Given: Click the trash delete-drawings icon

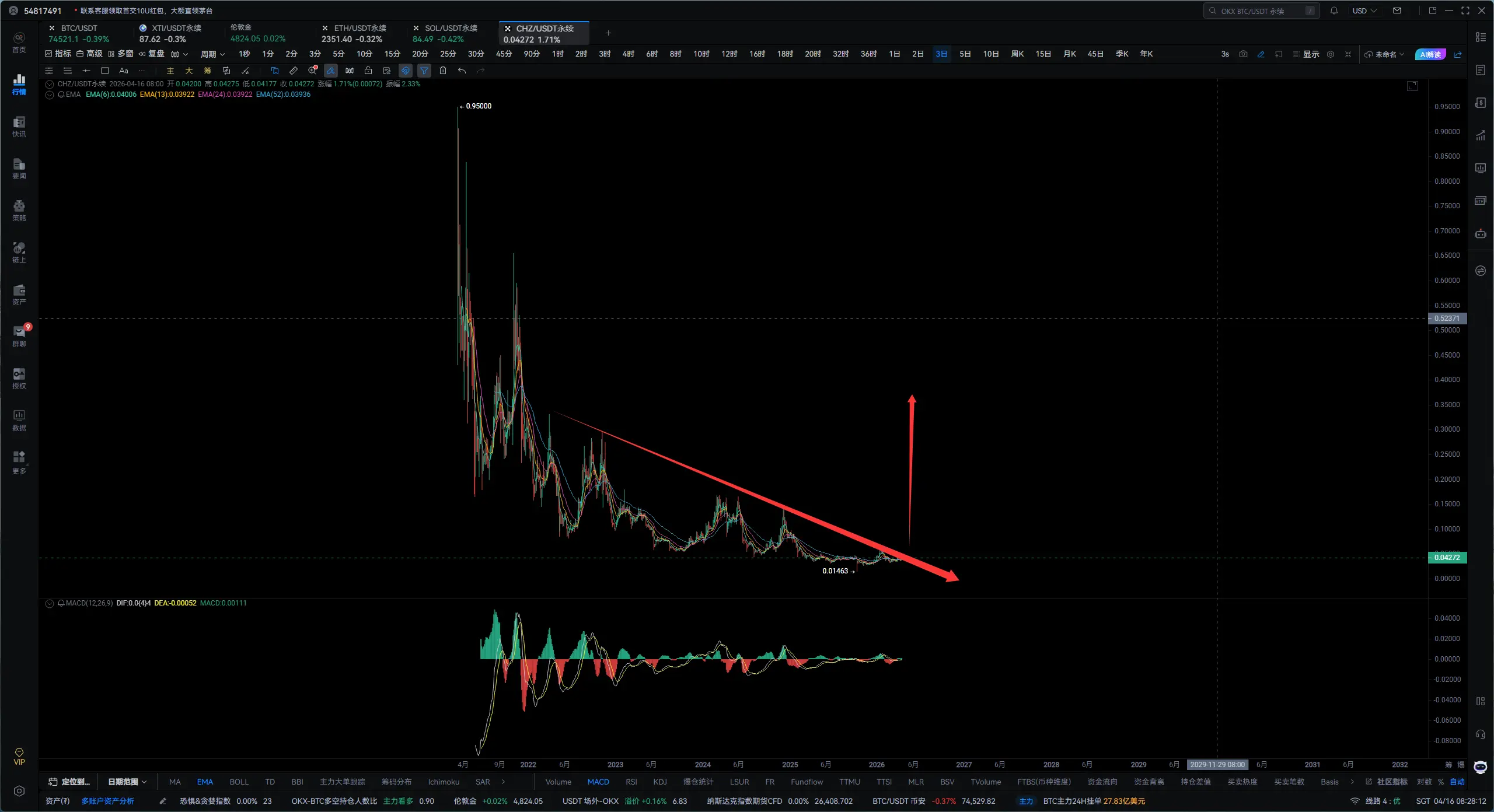Looking at the screenshot, I should pyautogui.click(x=443, y=71).
